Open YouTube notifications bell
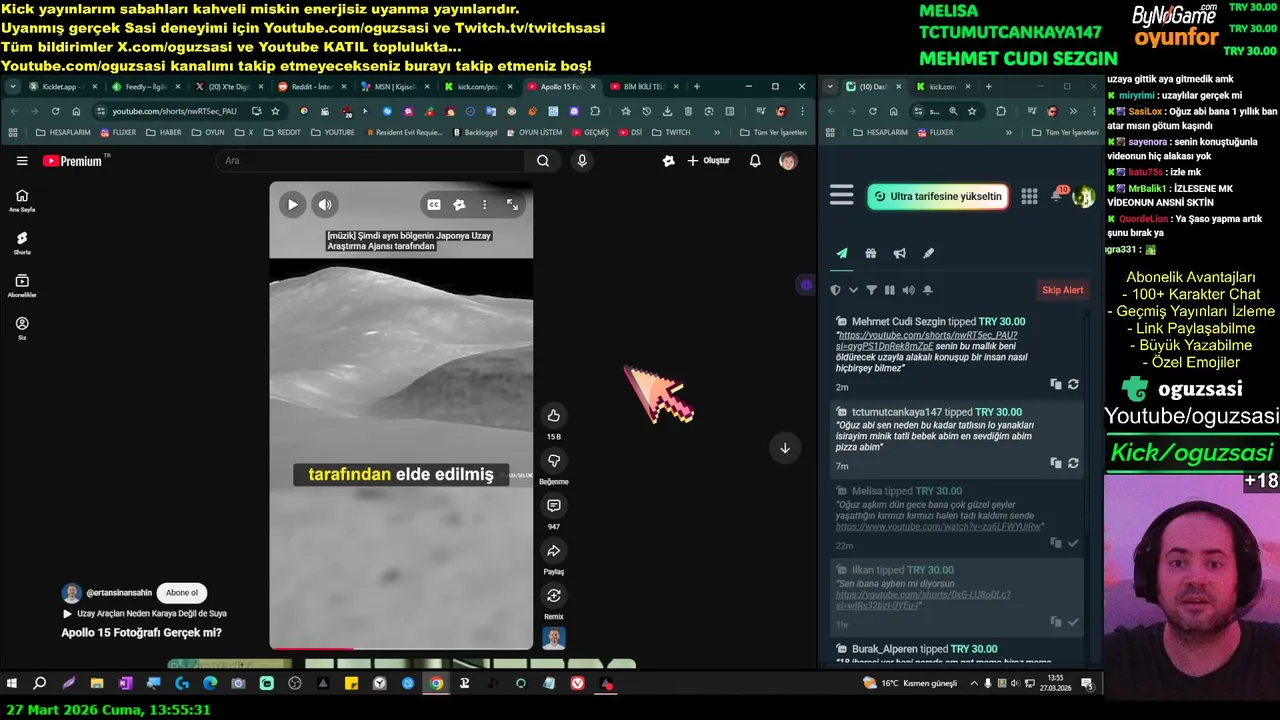The image size is (1280, 720). pyautogui.click(x=755, y=161)
